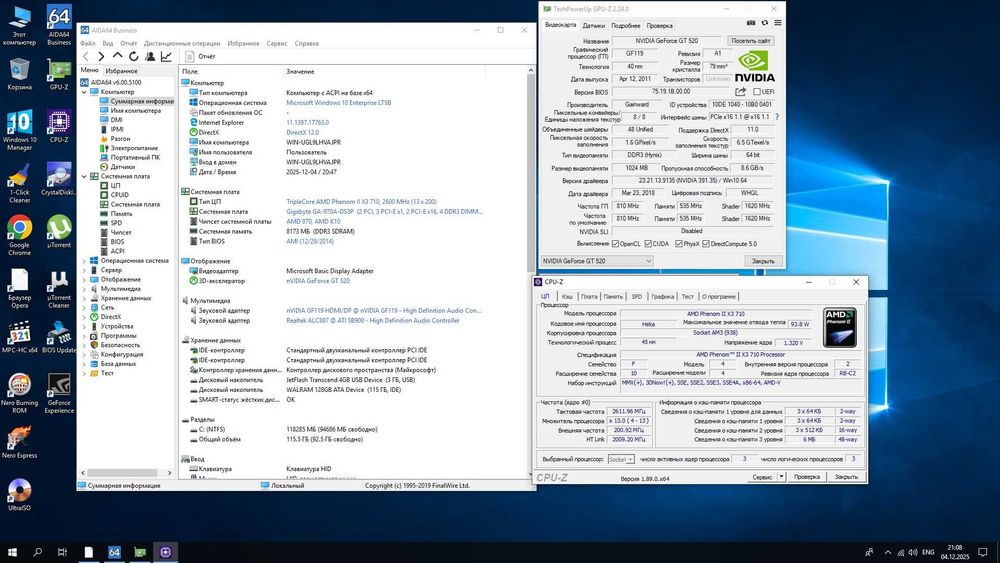Toggle the PhysX checkbox in GPU-Z

pos(679,244)
